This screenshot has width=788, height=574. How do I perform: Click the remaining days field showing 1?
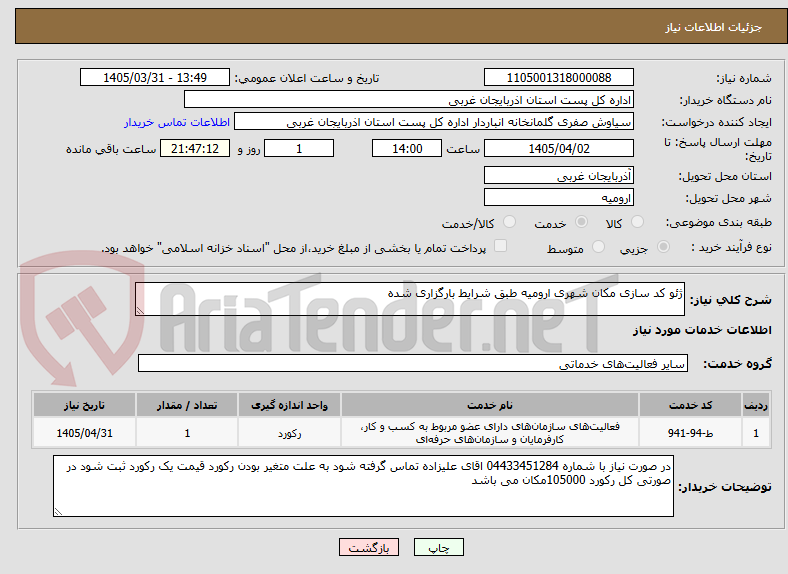coord(299,148)
